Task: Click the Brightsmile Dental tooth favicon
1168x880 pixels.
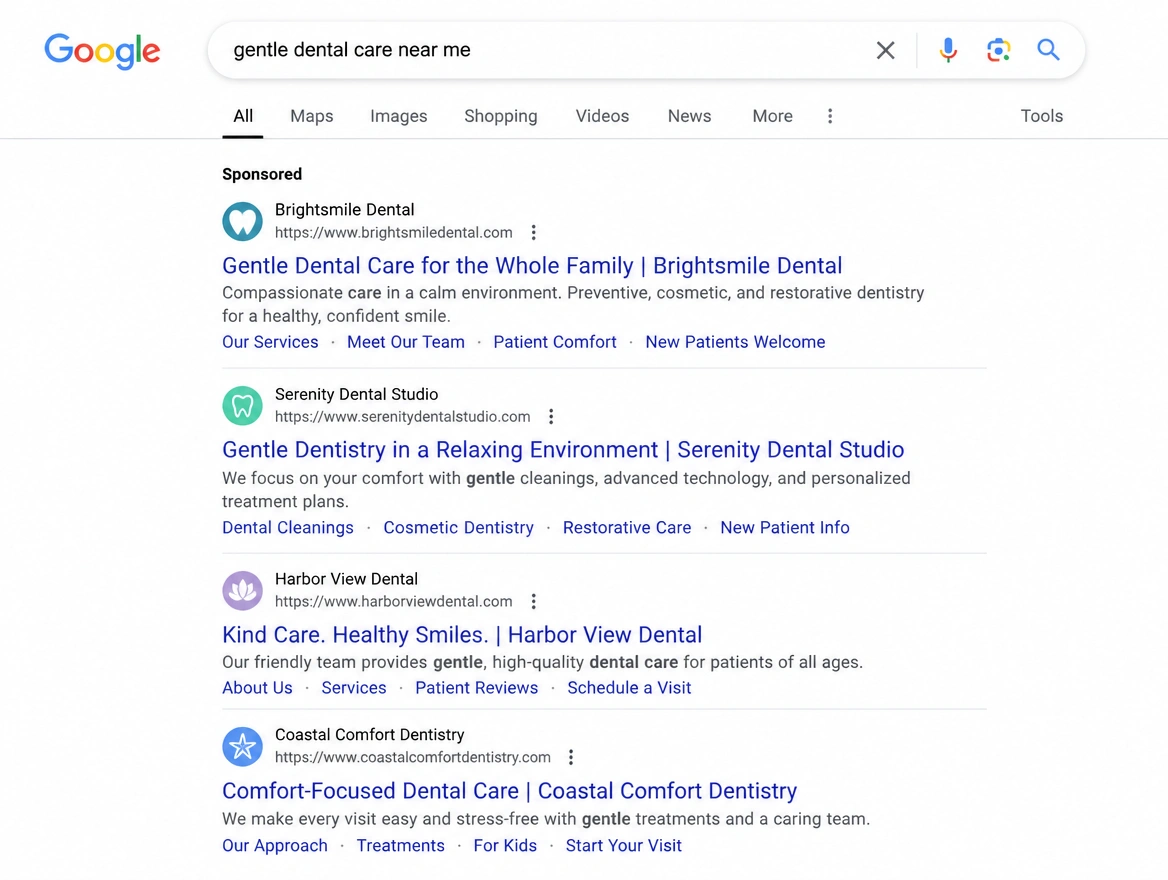Action: [242, 221]
